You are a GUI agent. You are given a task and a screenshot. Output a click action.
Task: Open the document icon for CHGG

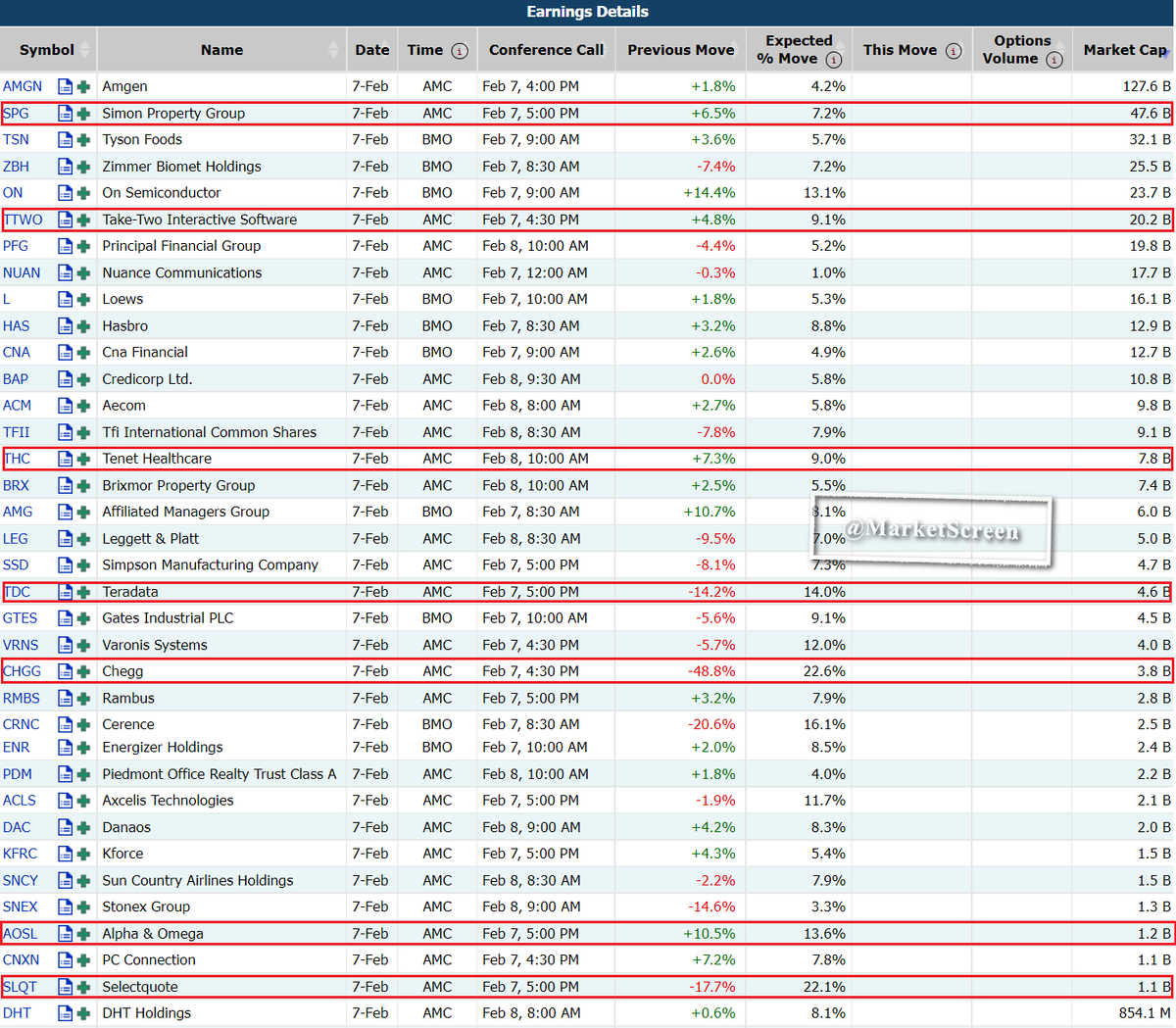[x=65, y=671]
